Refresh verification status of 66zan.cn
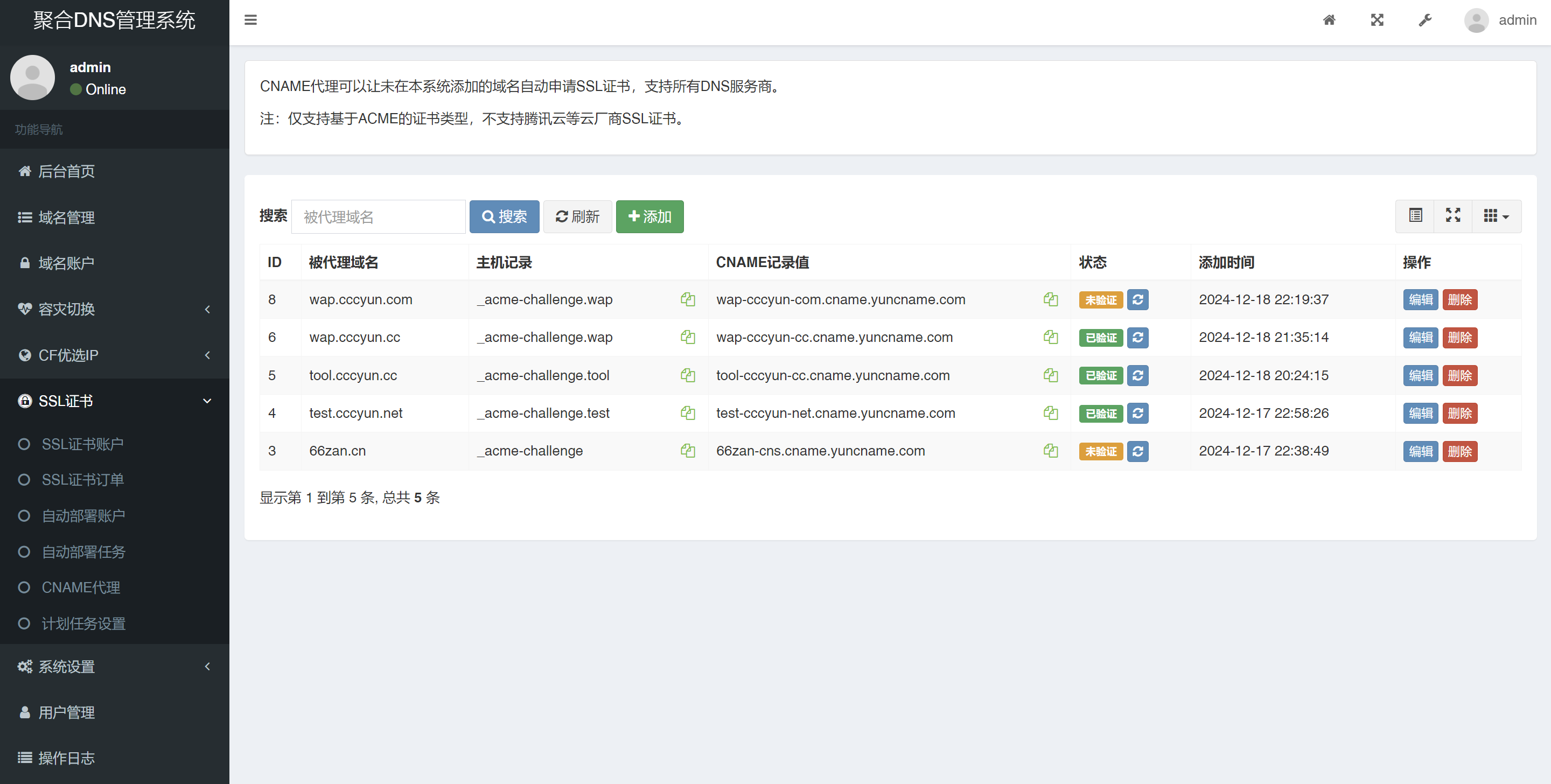Screen dimensions: 1551x784 click(1137, 451)
